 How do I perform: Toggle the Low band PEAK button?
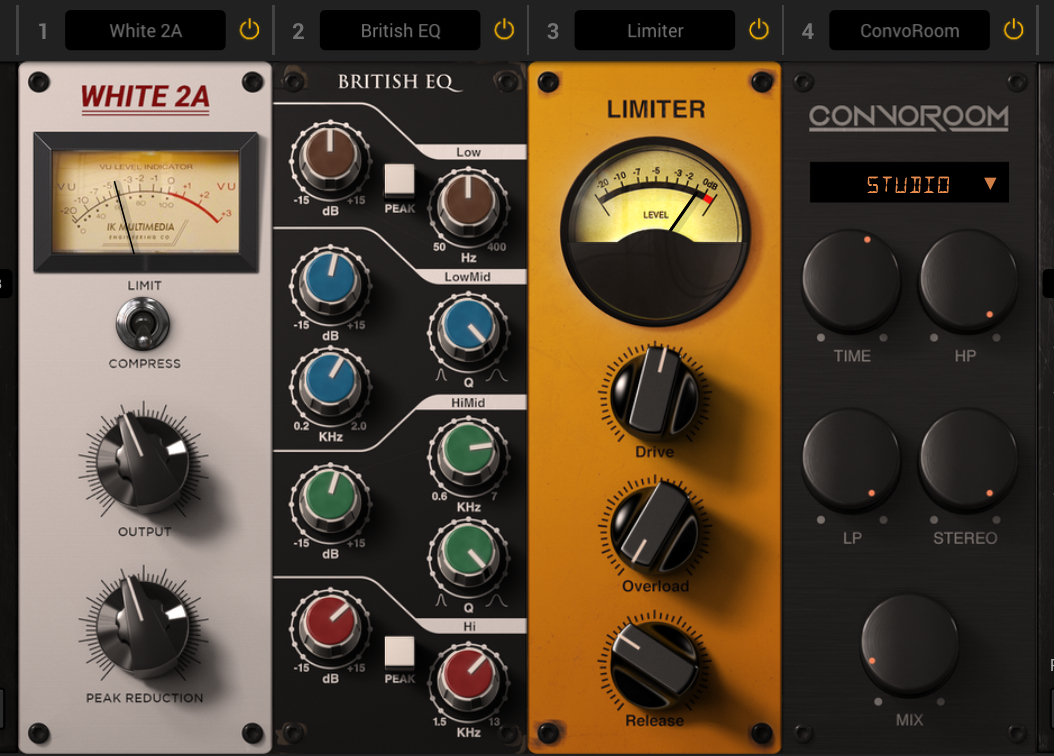point(399,180)
